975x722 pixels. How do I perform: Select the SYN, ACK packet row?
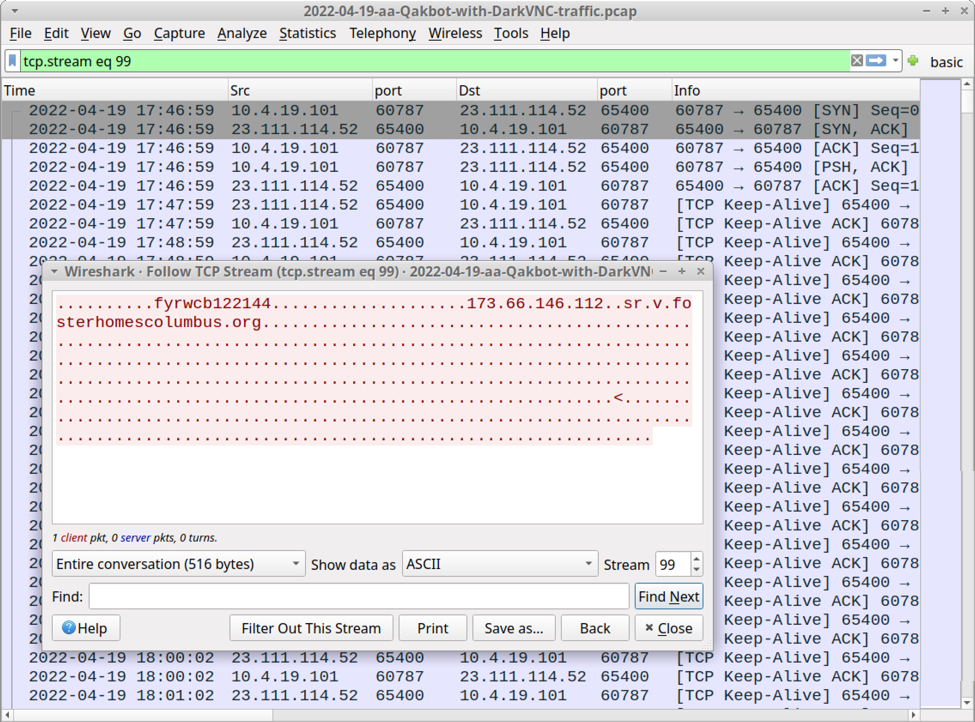click(461, 129)
